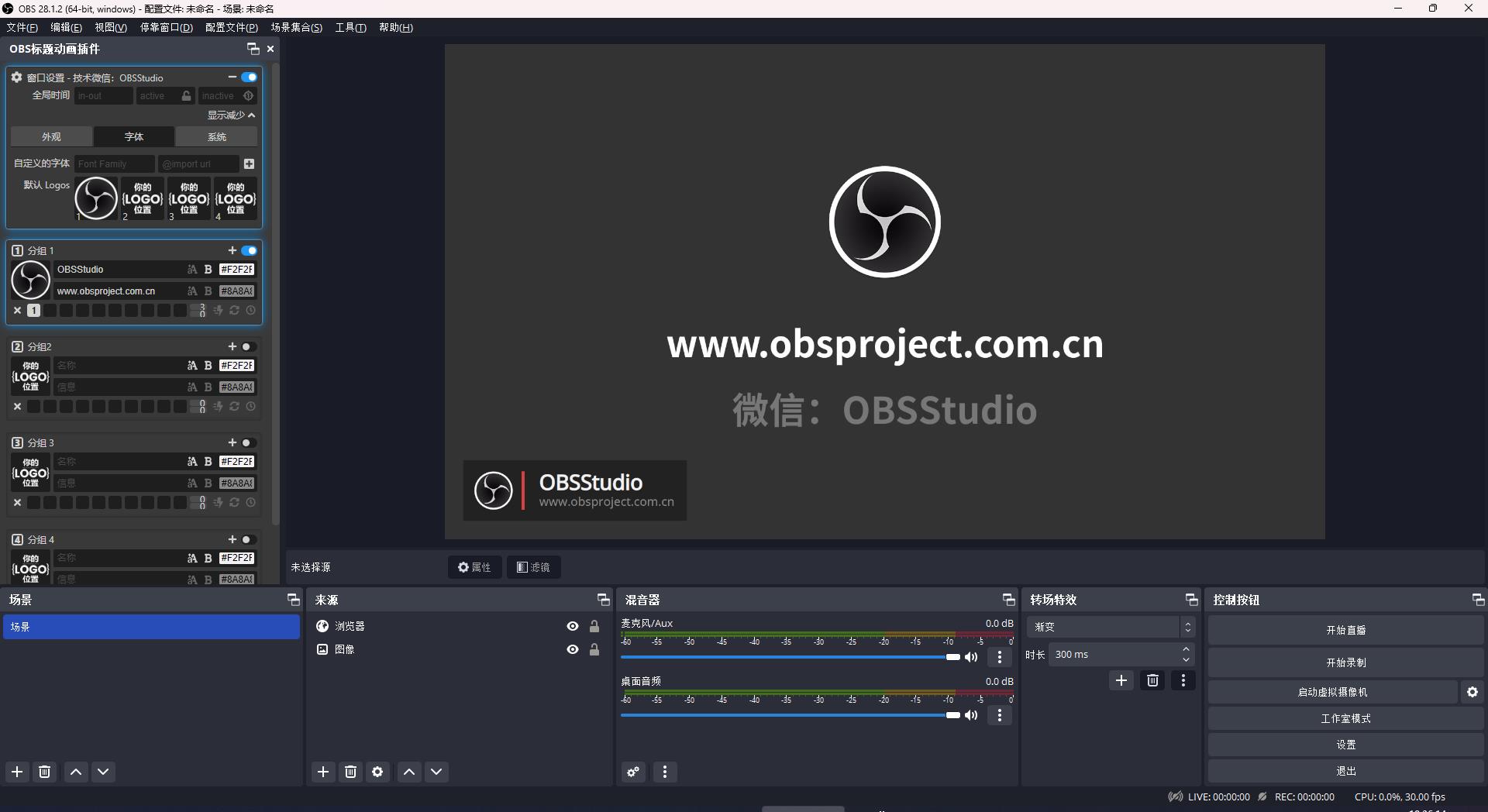Click the plus icon of 分组2
1488x812 pixels.
pyautogui.click(x=232, y=346)
